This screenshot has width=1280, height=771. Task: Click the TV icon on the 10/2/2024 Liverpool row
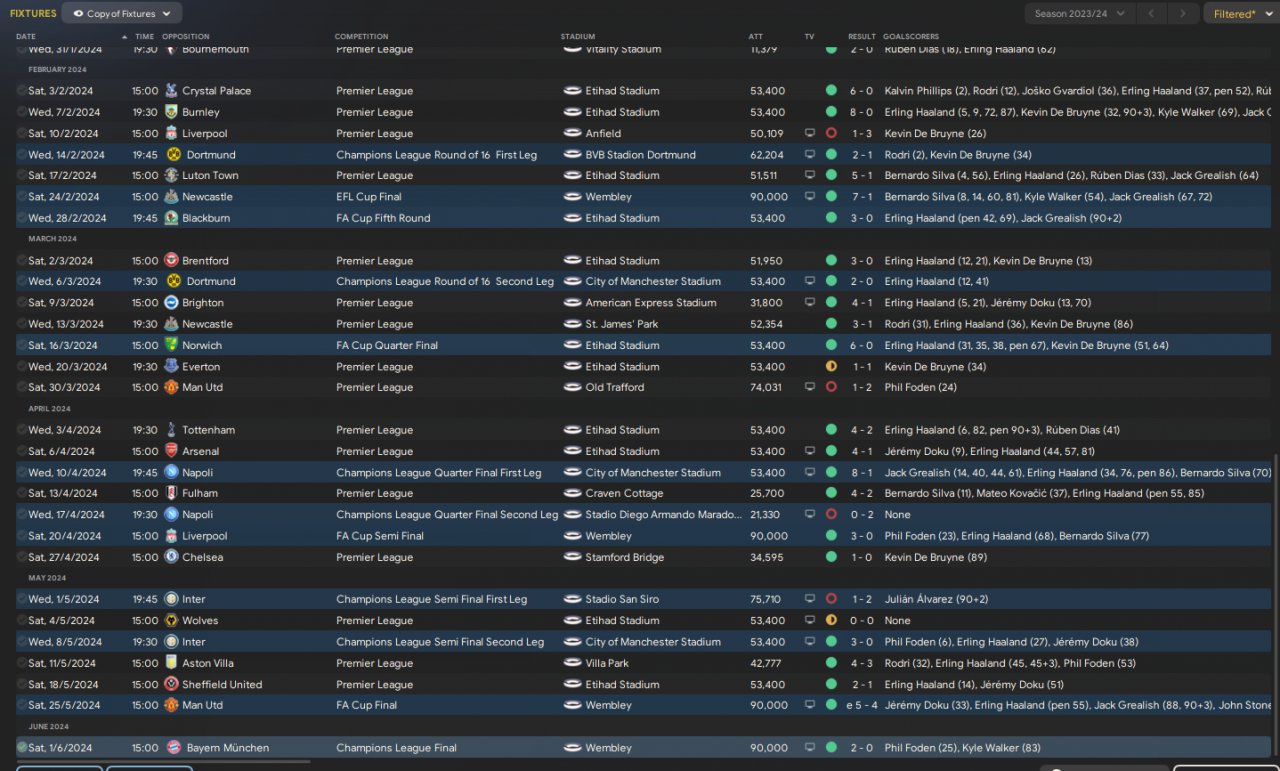tap(810, 133)
